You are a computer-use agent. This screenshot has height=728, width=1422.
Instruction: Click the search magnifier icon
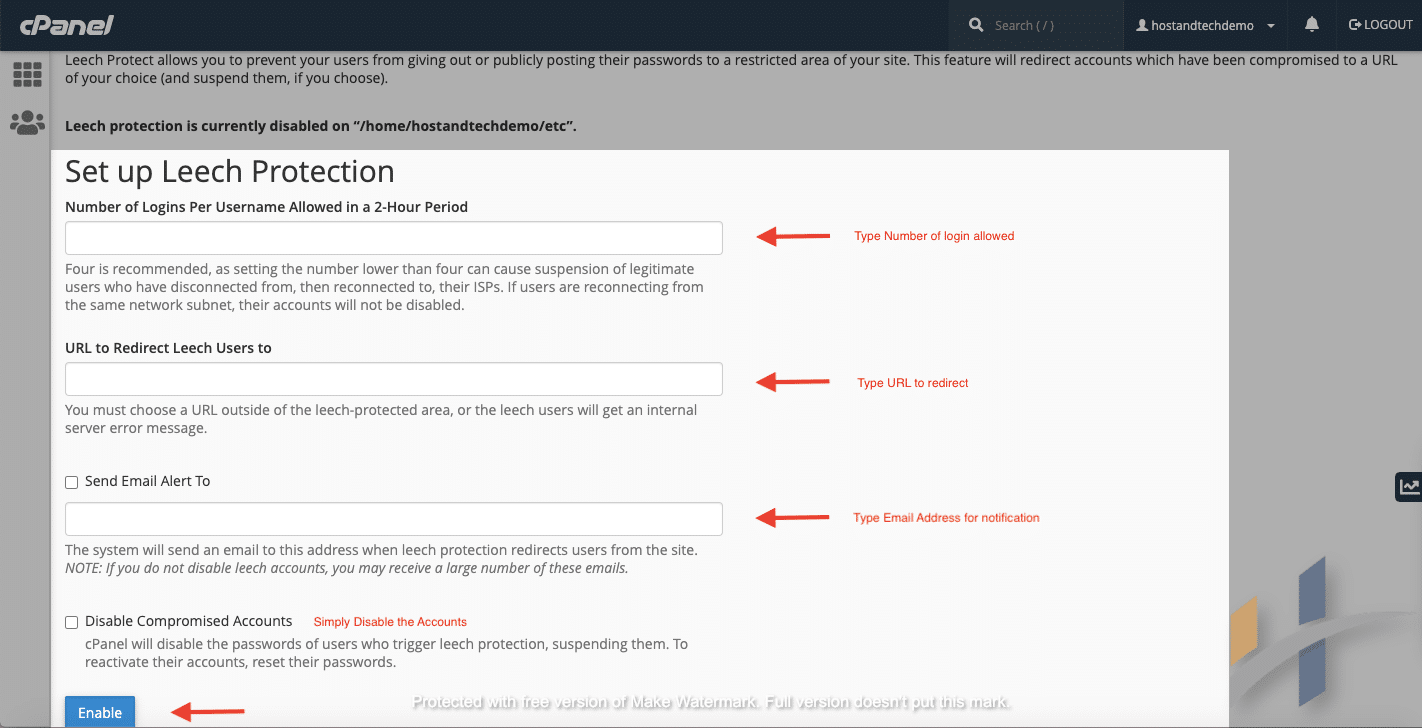click(x=975, y=24)
